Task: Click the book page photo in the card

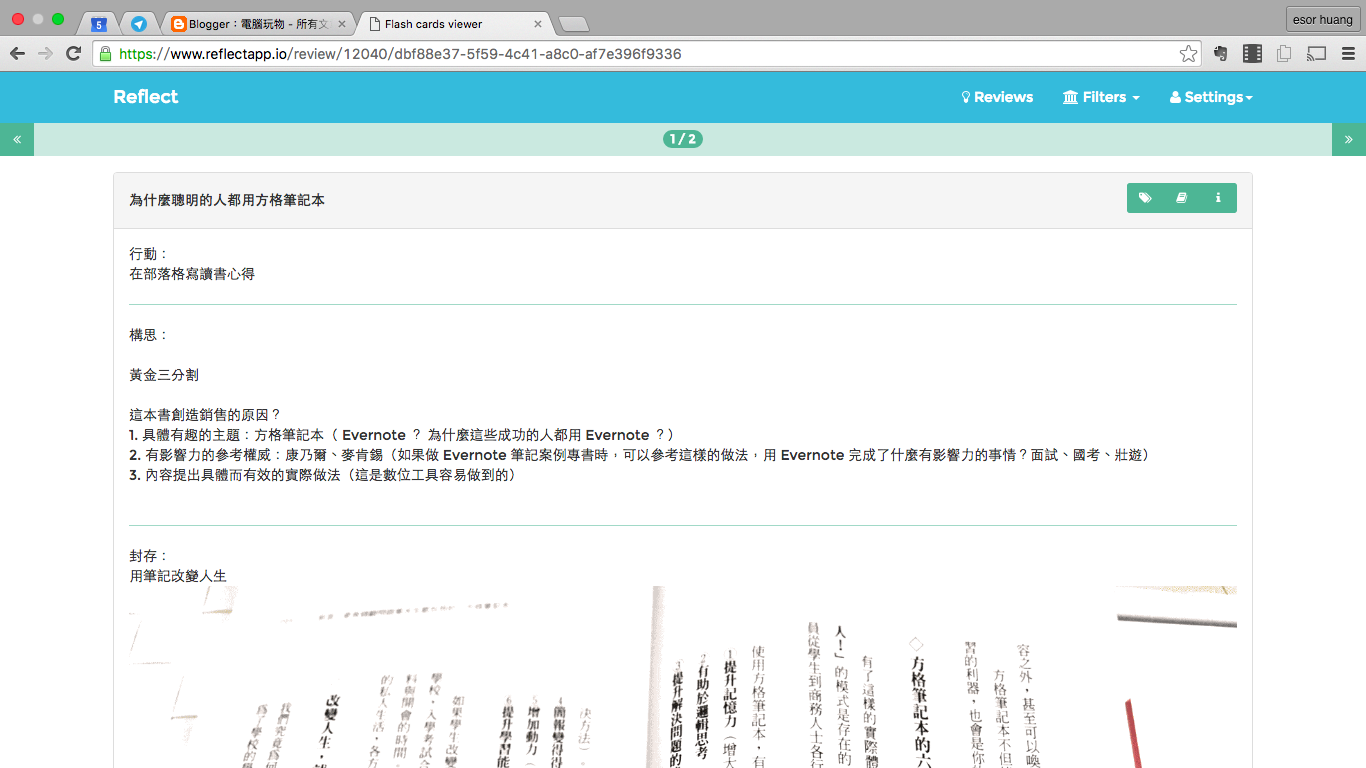Action: click(x=683, y=677)
